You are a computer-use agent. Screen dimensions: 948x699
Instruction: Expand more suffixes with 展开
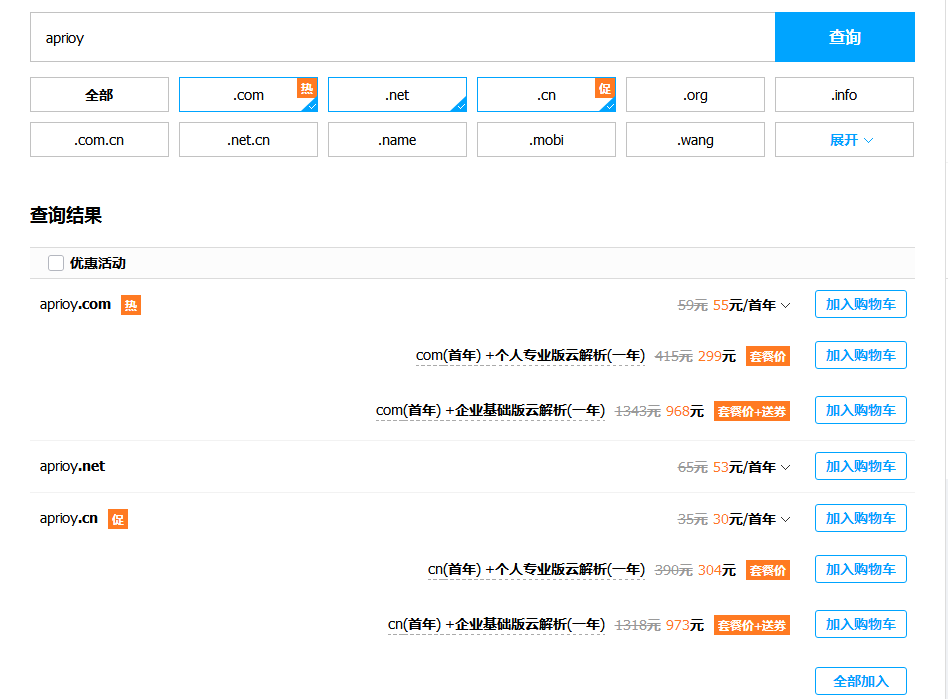844,140
